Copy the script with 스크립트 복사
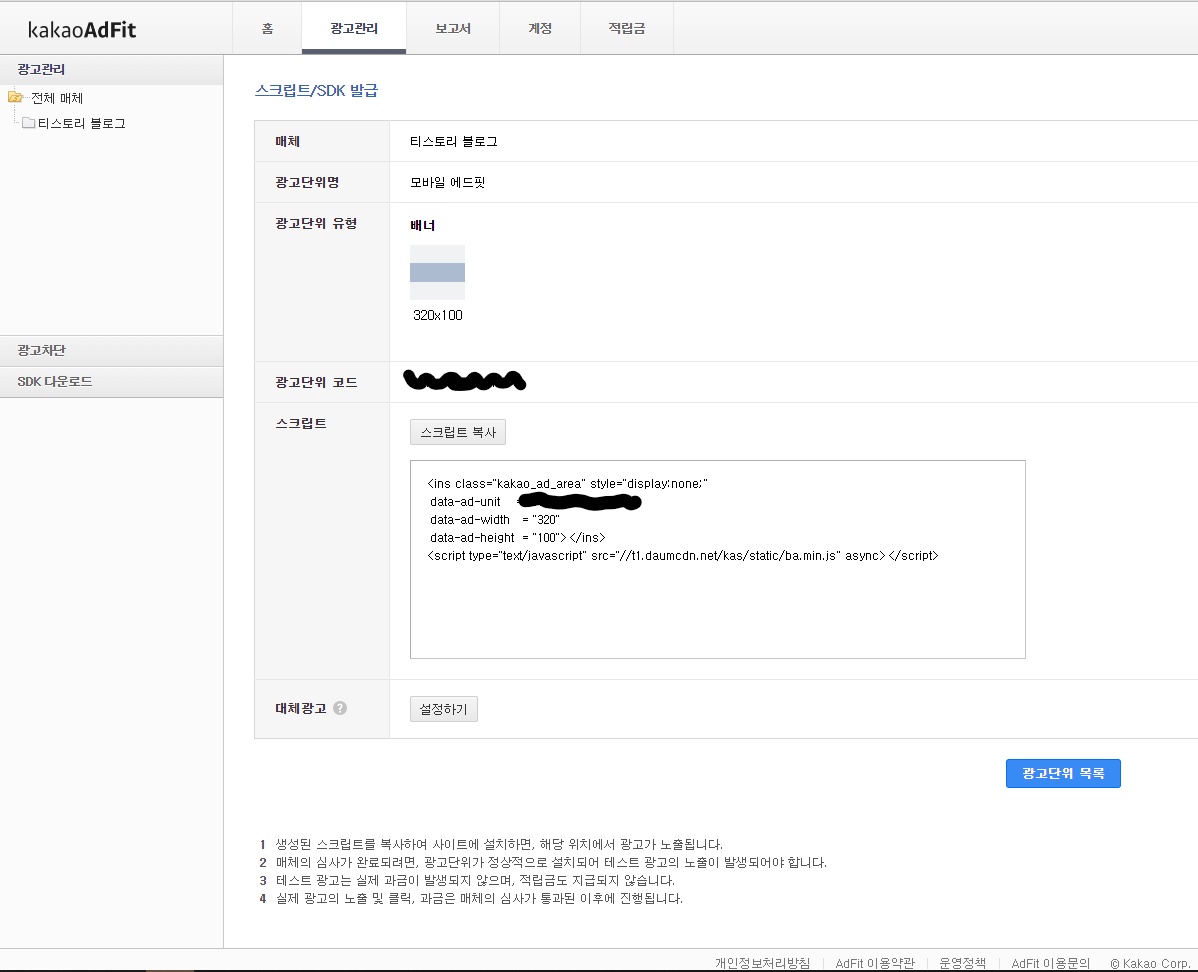The image size is (1198, 972). pyautogui.click(x=458, y=432)
